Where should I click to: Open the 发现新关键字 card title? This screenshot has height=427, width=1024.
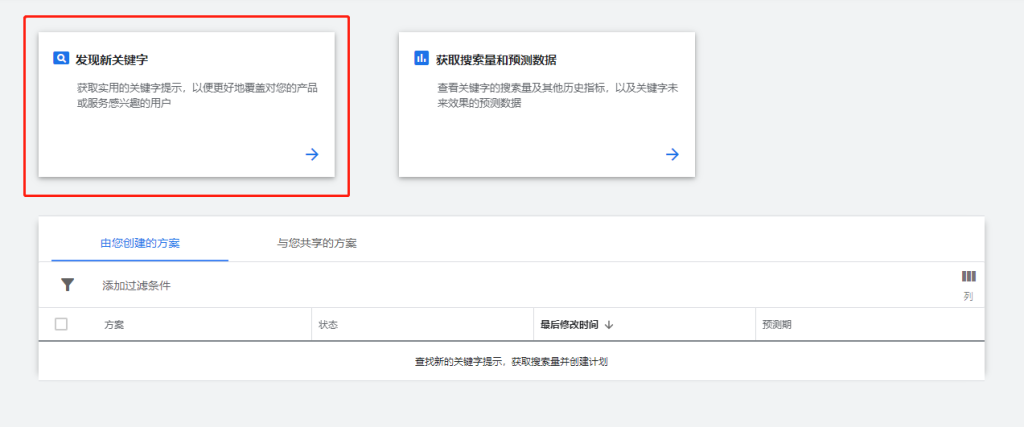[112, 60]
